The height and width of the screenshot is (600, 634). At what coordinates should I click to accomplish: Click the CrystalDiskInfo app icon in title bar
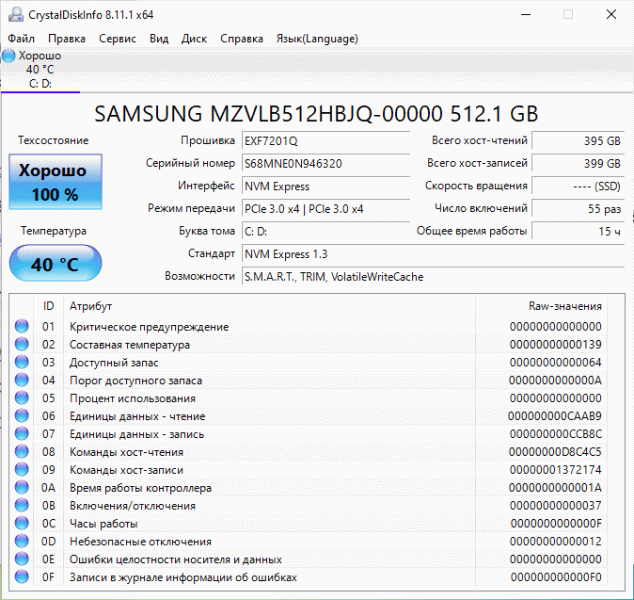16,15
